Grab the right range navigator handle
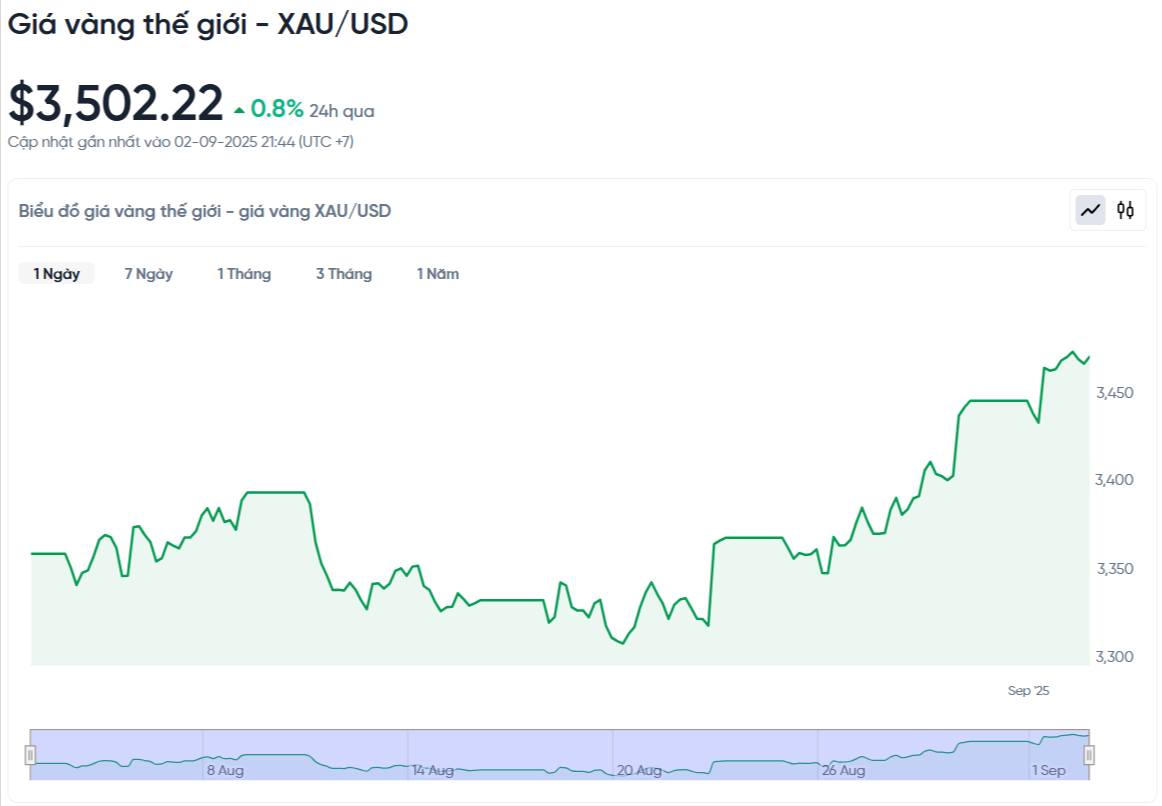 tap(1089, 755)
